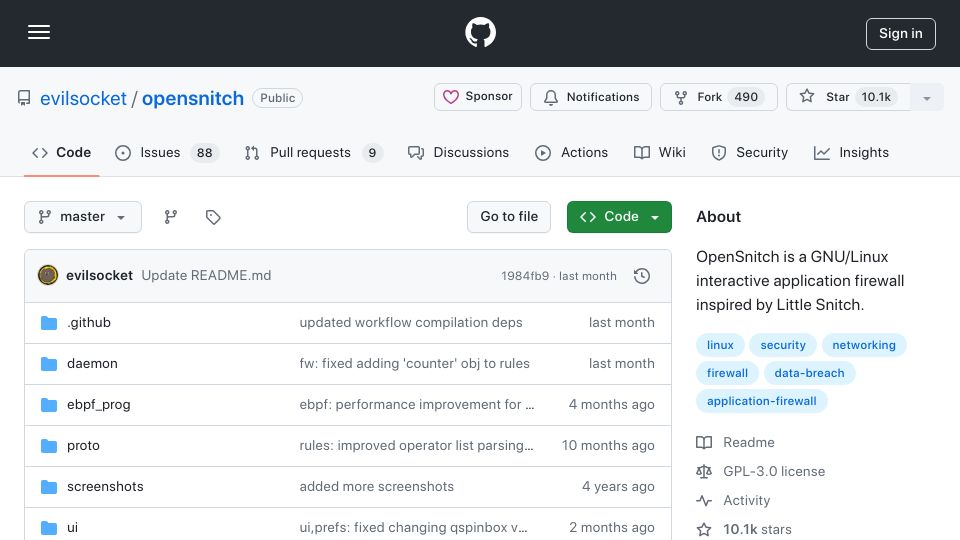Open the Issues tab

coord(167,152)
